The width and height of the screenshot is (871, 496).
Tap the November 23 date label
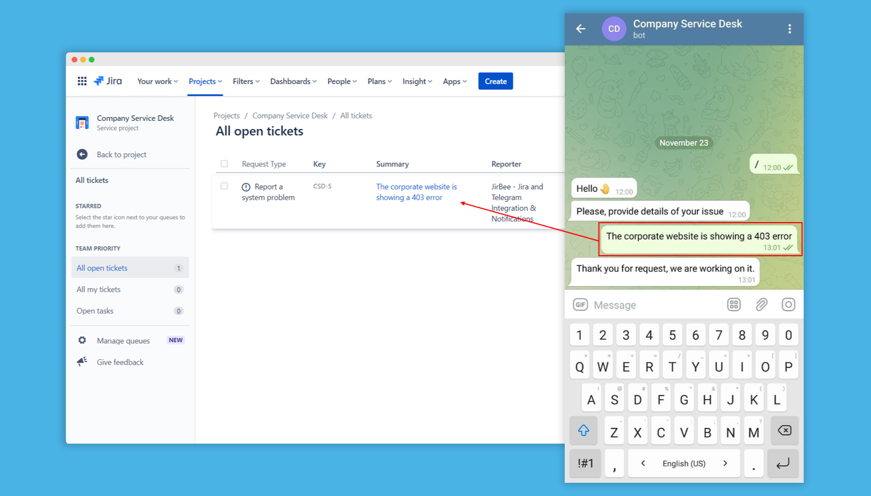click(x=684, y=143)
